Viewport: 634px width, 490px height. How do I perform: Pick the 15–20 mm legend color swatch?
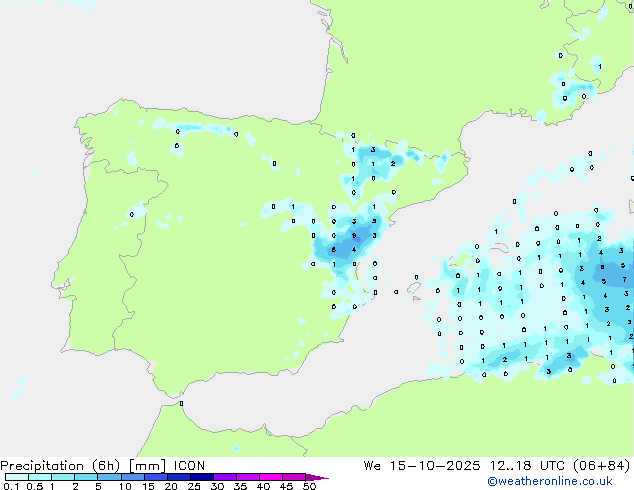pos(155,477)
